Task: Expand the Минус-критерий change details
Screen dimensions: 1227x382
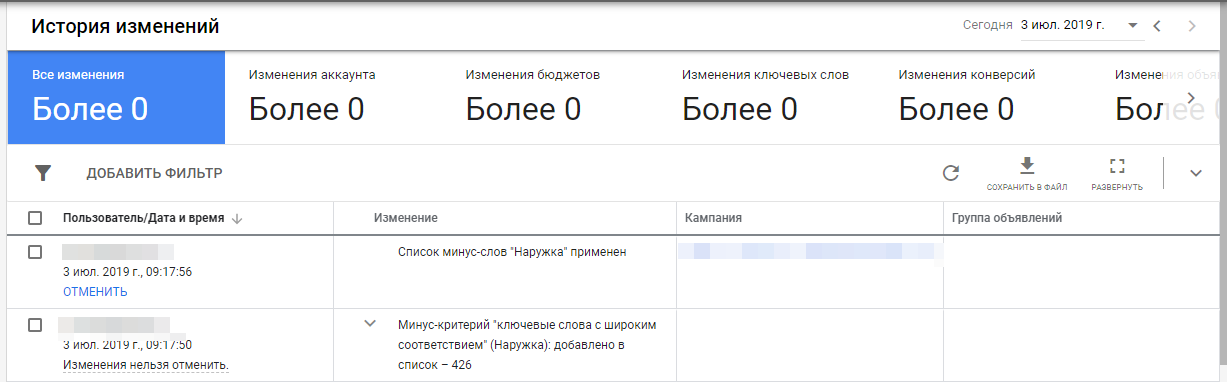Action: pyautogui.click(x=370, y=323)
